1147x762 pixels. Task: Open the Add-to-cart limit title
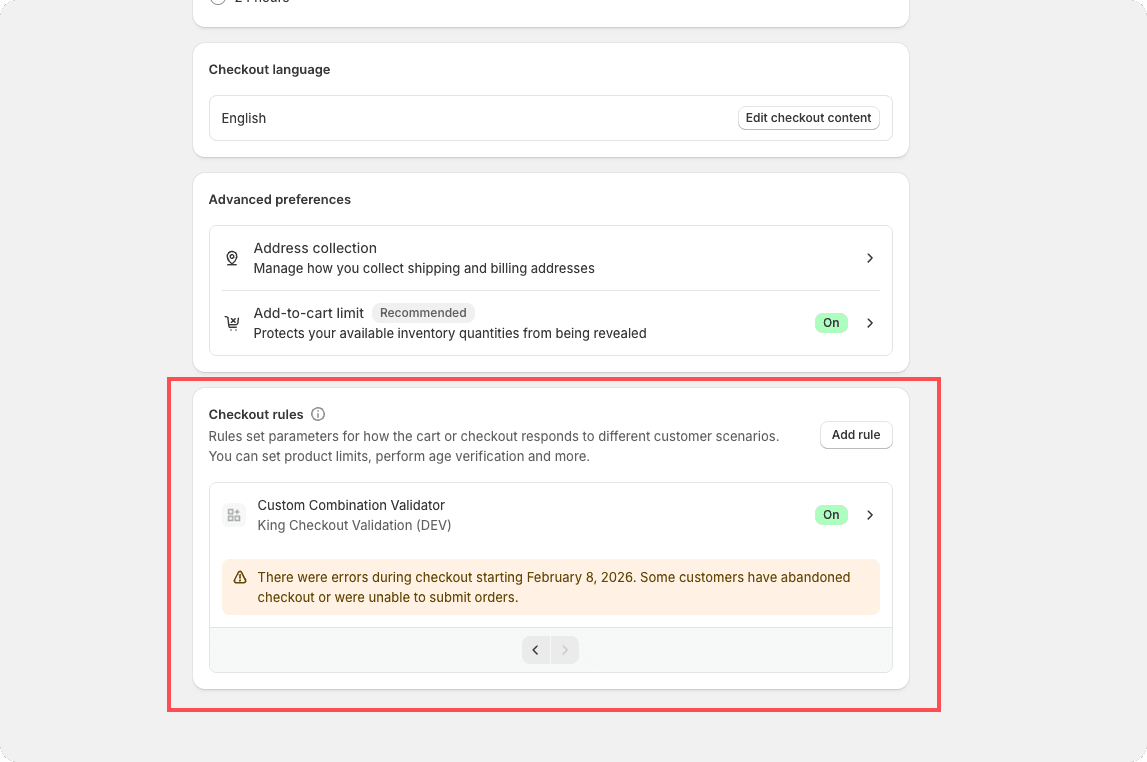tap(309, 313)
